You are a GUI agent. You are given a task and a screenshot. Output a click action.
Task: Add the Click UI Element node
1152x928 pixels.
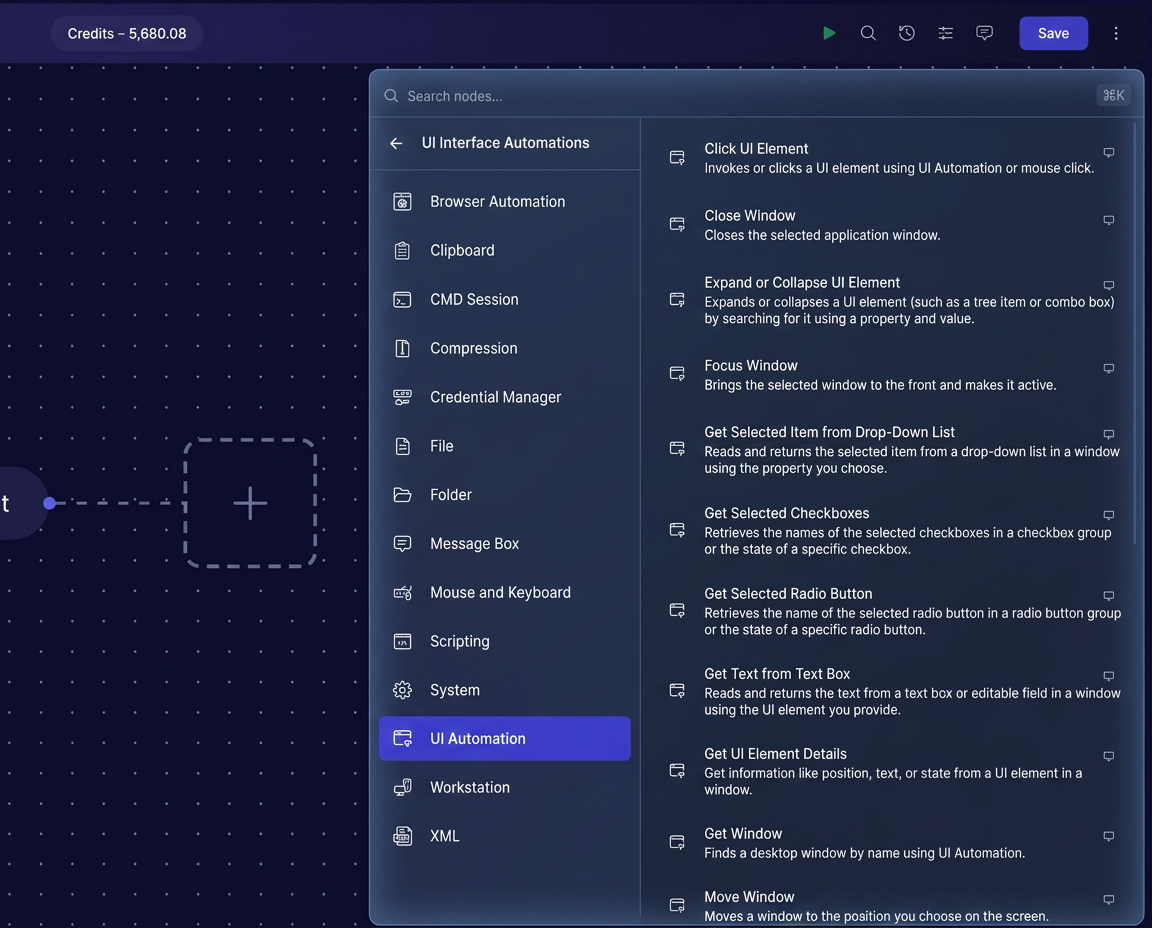click(891, 158)
